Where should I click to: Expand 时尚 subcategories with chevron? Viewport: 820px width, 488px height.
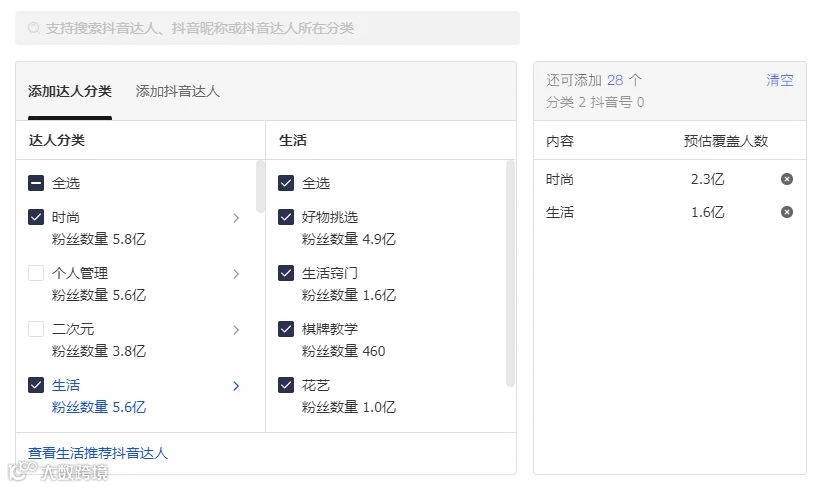[x=236, y=218]
